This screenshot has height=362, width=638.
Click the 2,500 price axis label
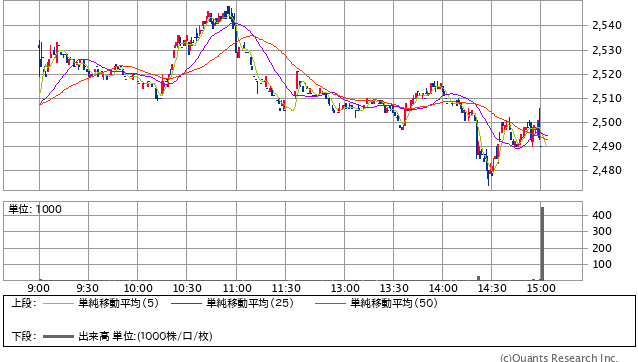(607, 122)
